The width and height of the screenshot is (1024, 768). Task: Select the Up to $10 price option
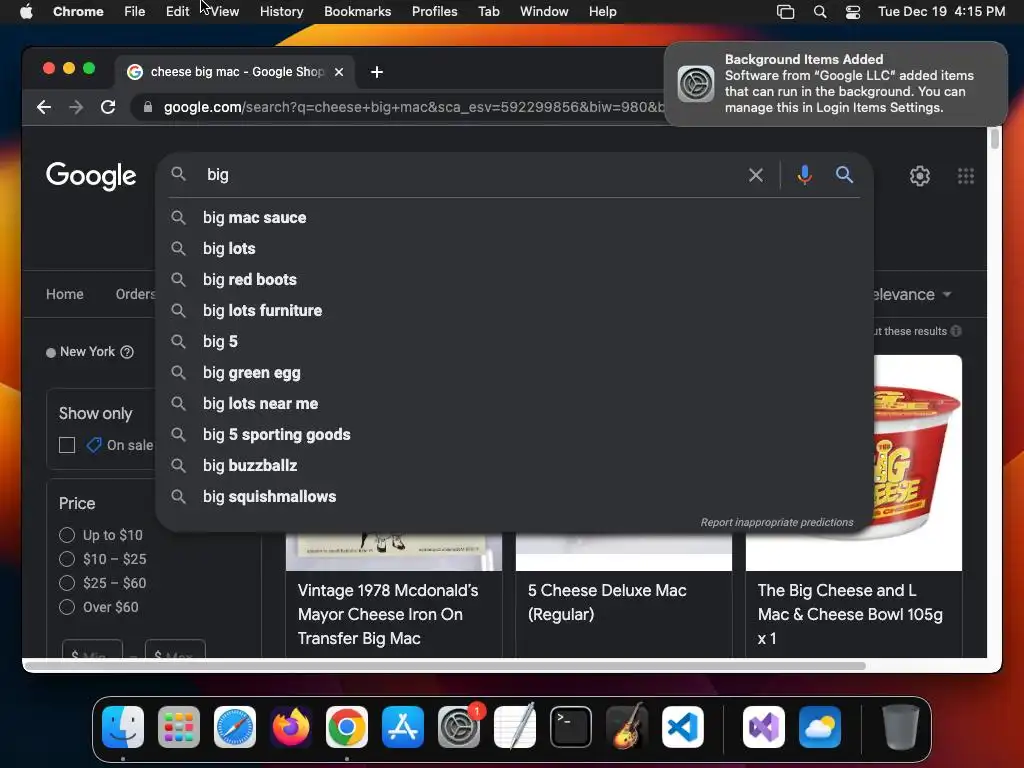click(x=67, y=536)
